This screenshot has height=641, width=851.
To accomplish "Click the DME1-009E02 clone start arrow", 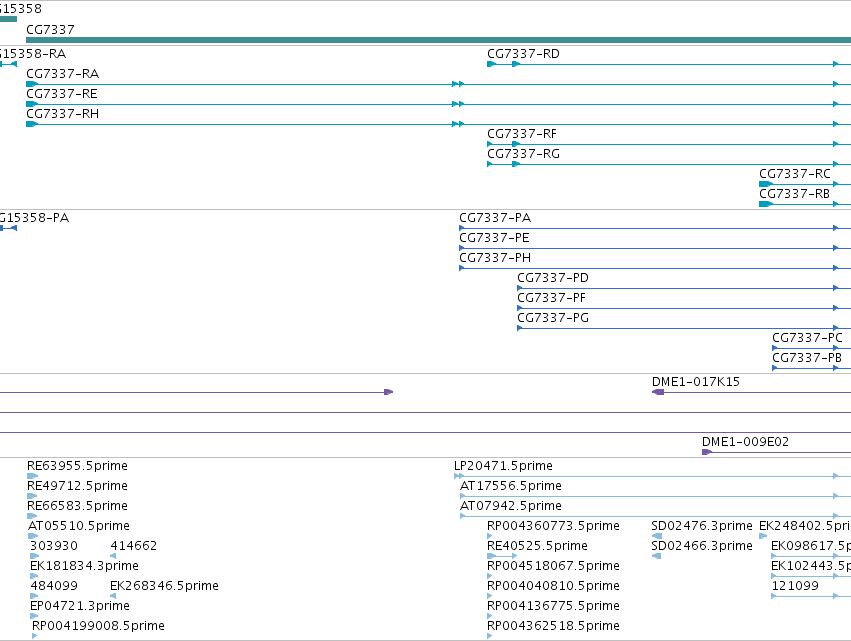I will (707, 452).
